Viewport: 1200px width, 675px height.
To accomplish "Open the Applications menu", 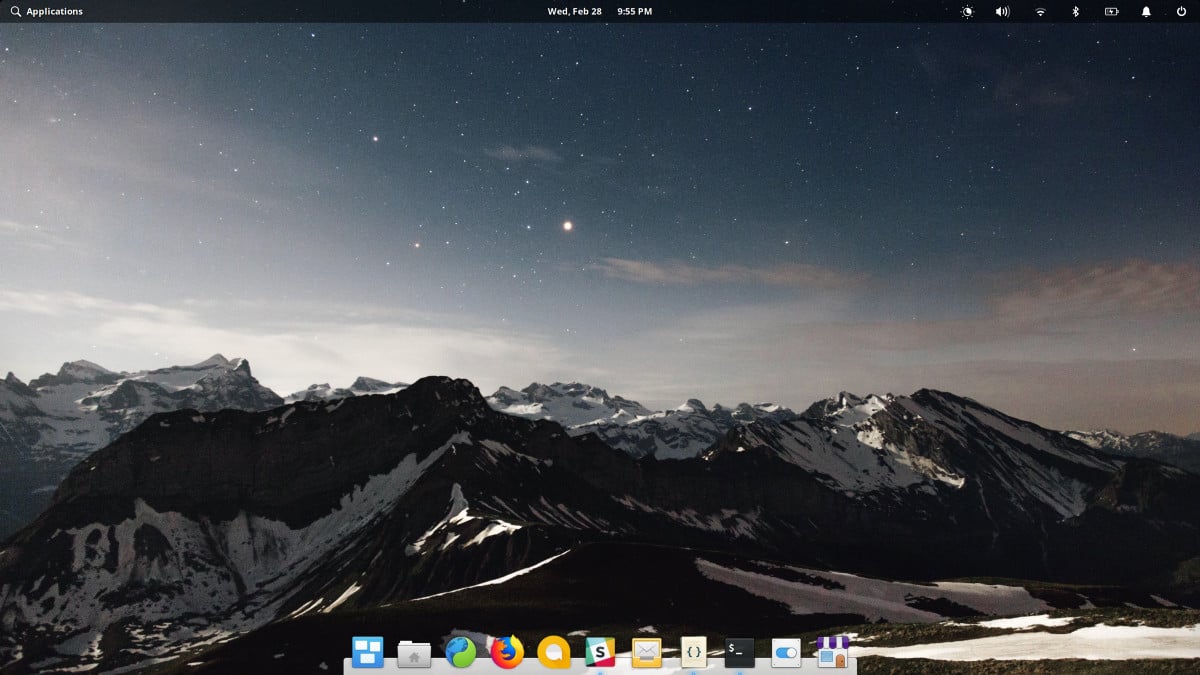I will [x=46, y=11].
